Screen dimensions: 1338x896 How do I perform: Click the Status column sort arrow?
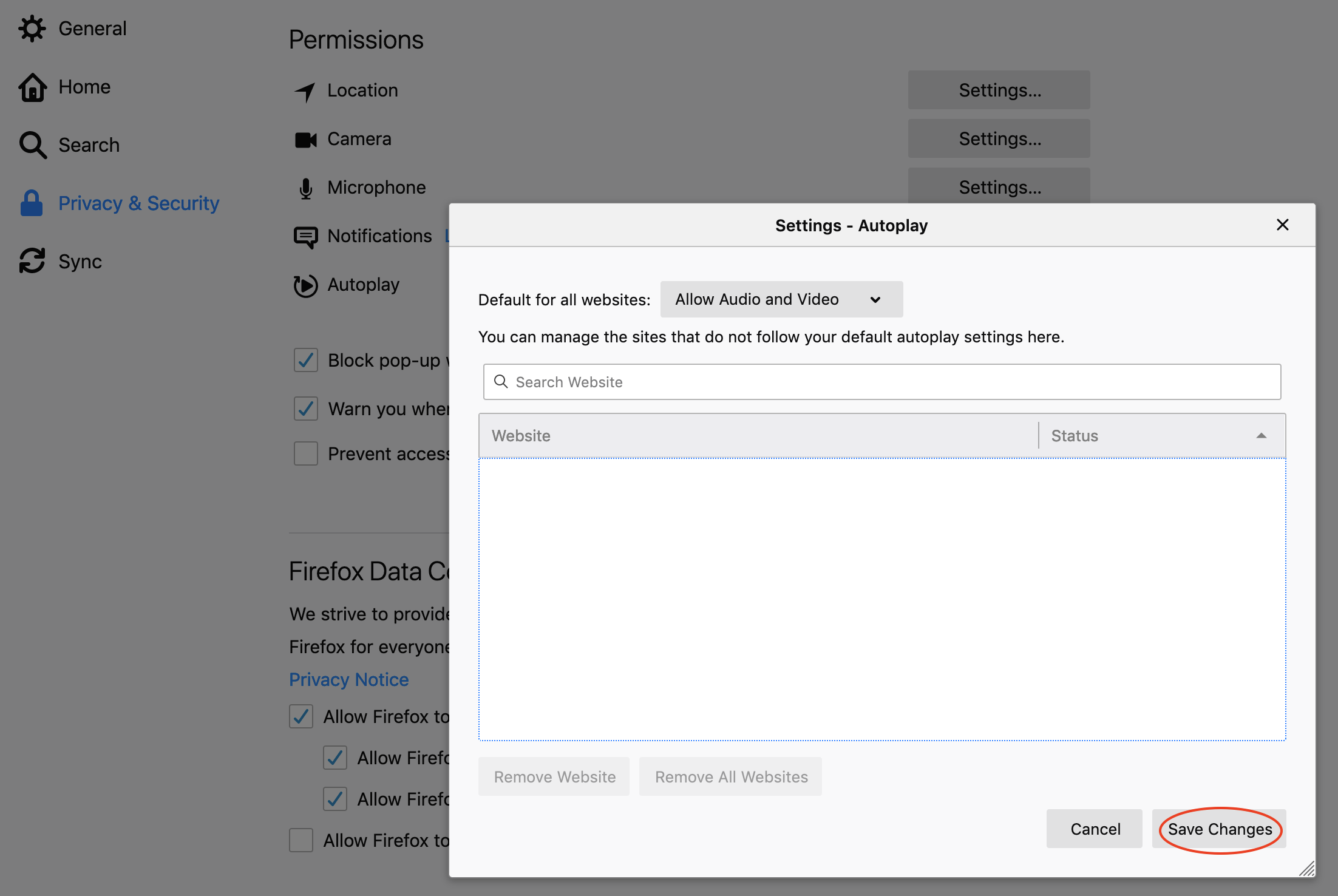1262,435
